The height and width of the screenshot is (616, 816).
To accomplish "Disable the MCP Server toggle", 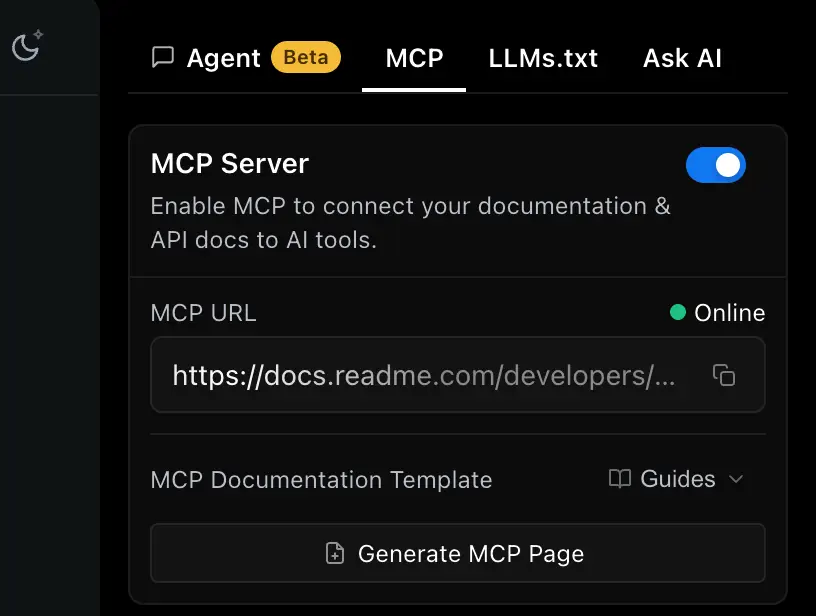I will pos(716,165).
